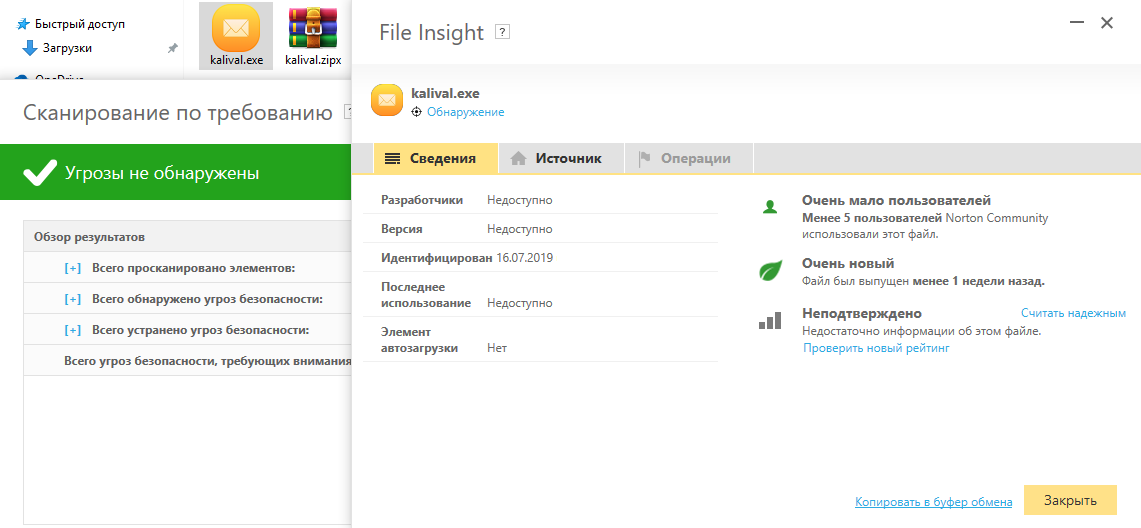
Task: Click the Закрыть button
Action: [x=1070, y=500]
